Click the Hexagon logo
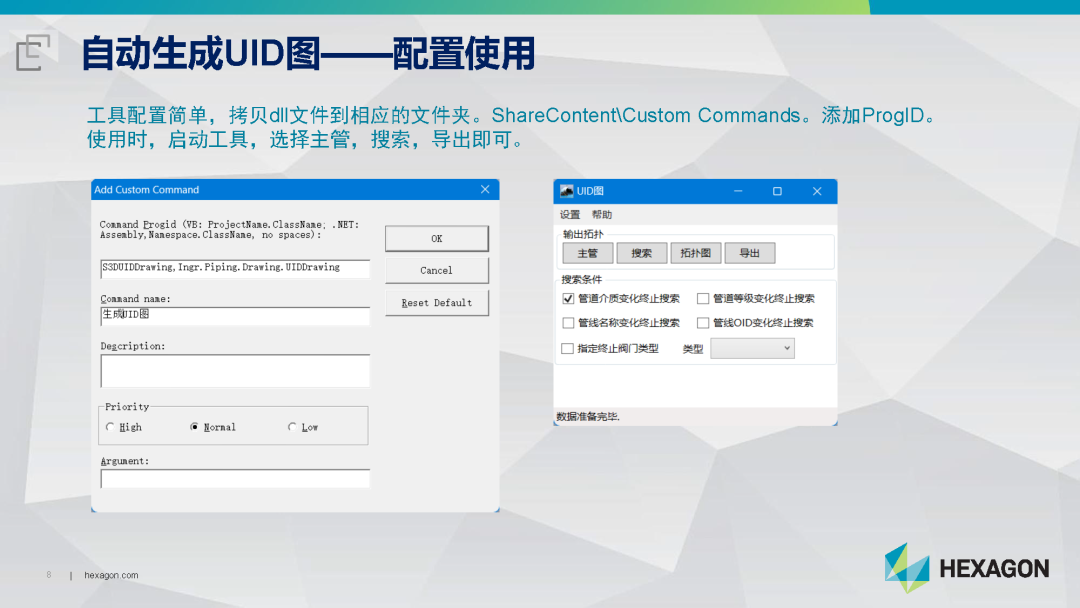Screen dimensions: 1080x608 click(966, 568)
